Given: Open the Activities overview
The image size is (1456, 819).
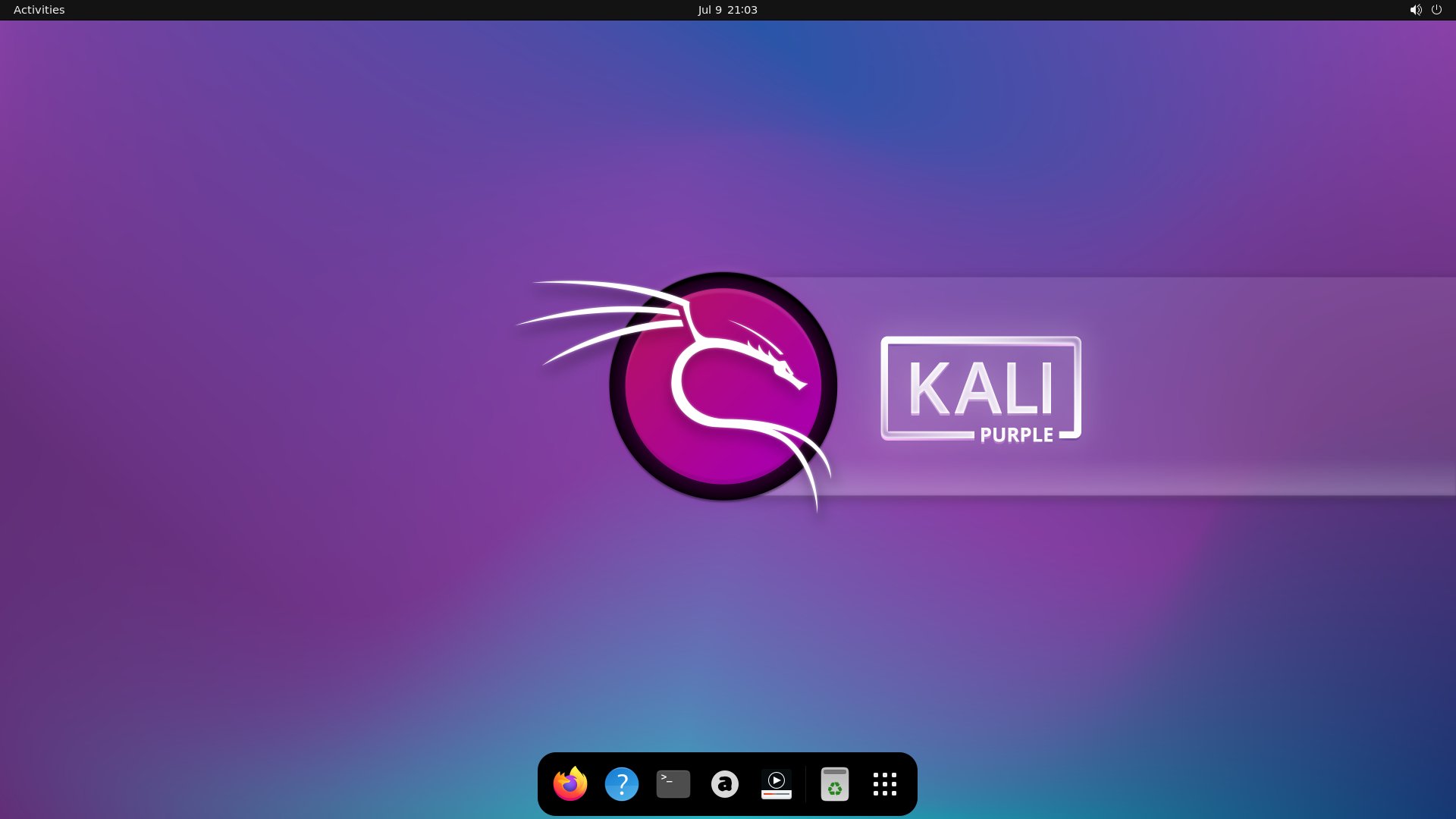Looking at the screenshot, I should coord(39,10).
